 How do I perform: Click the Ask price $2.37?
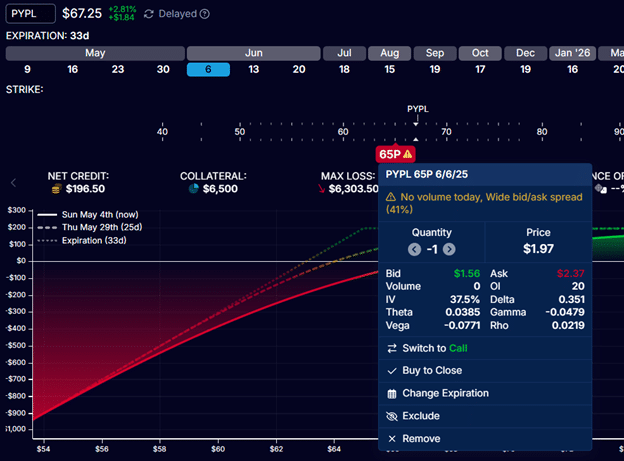571,273
